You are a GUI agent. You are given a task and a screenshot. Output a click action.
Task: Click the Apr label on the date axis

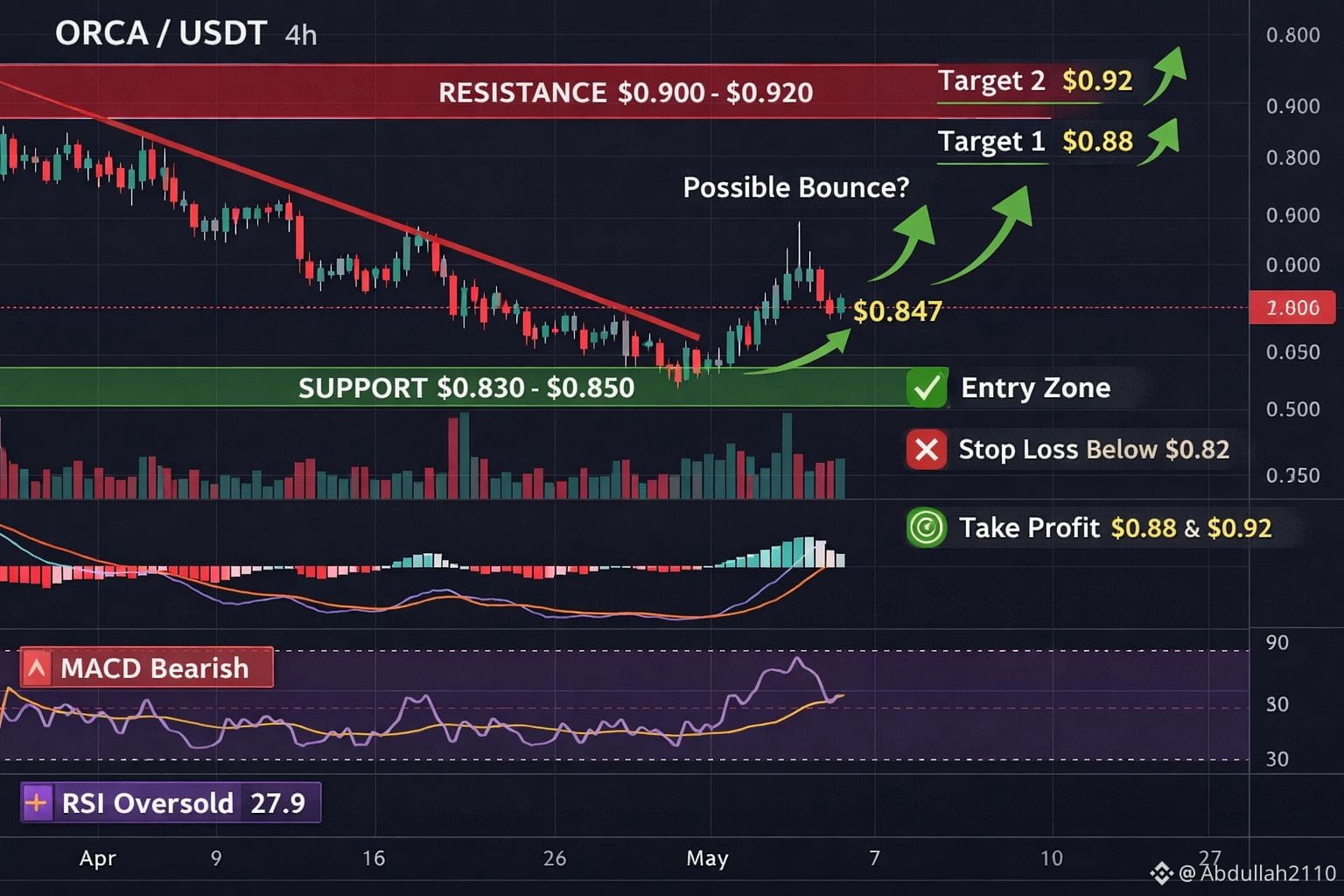tap(97, 858)
